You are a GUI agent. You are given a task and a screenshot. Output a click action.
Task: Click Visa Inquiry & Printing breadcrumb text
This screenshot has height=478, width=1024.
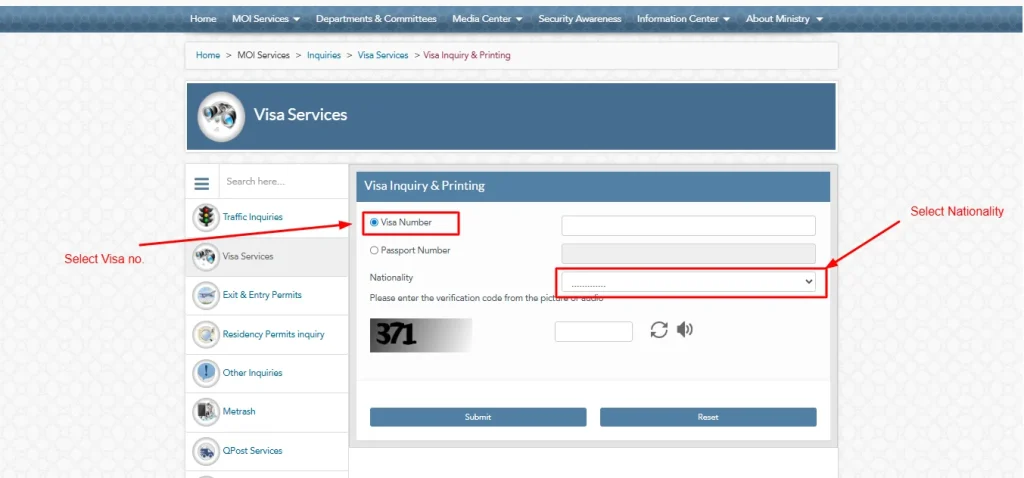[x=467, y=56]
